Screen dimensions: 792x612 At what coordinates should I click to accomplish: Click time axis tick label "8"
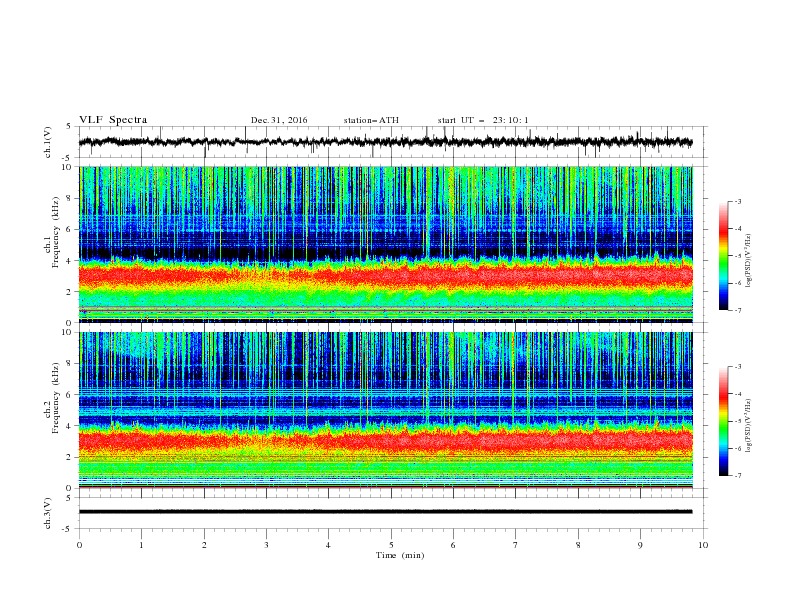tap(578, 545)
